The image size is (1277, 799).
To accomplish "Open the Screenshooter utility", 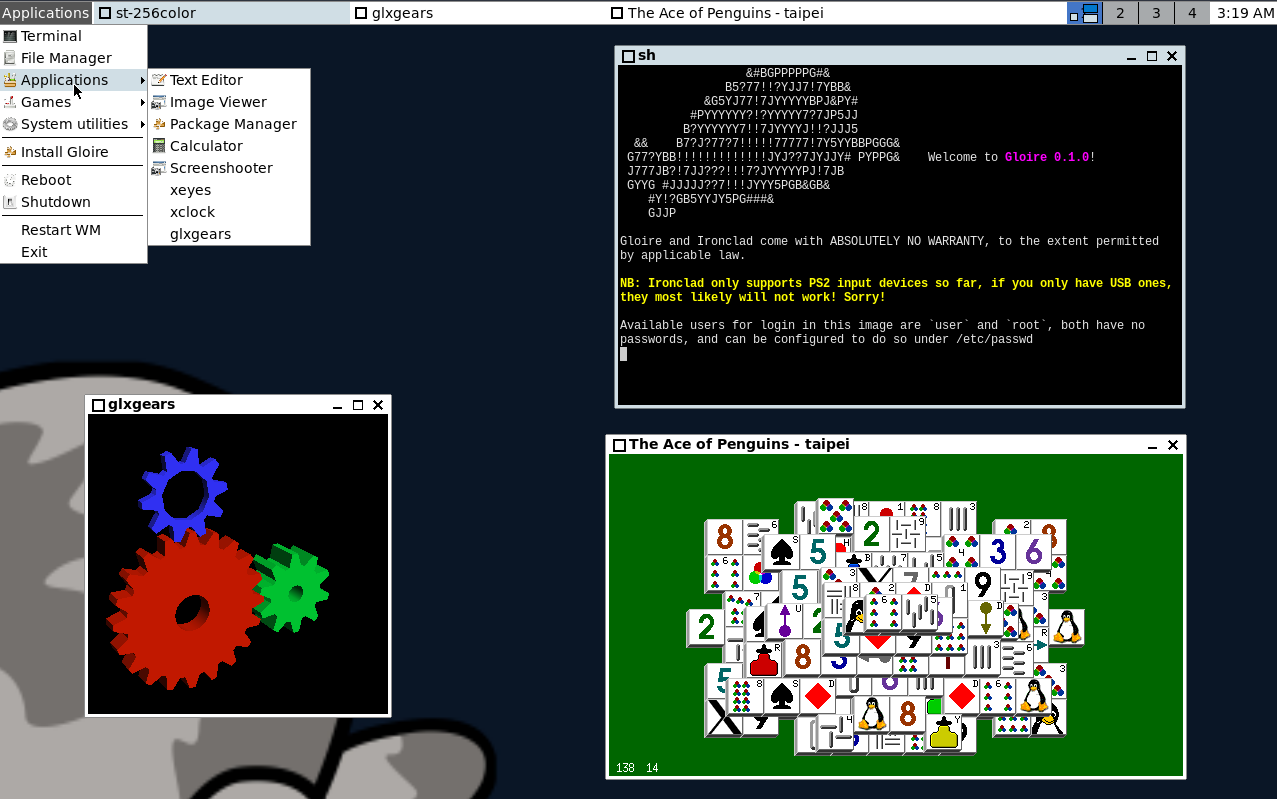I will pos(222,167).
